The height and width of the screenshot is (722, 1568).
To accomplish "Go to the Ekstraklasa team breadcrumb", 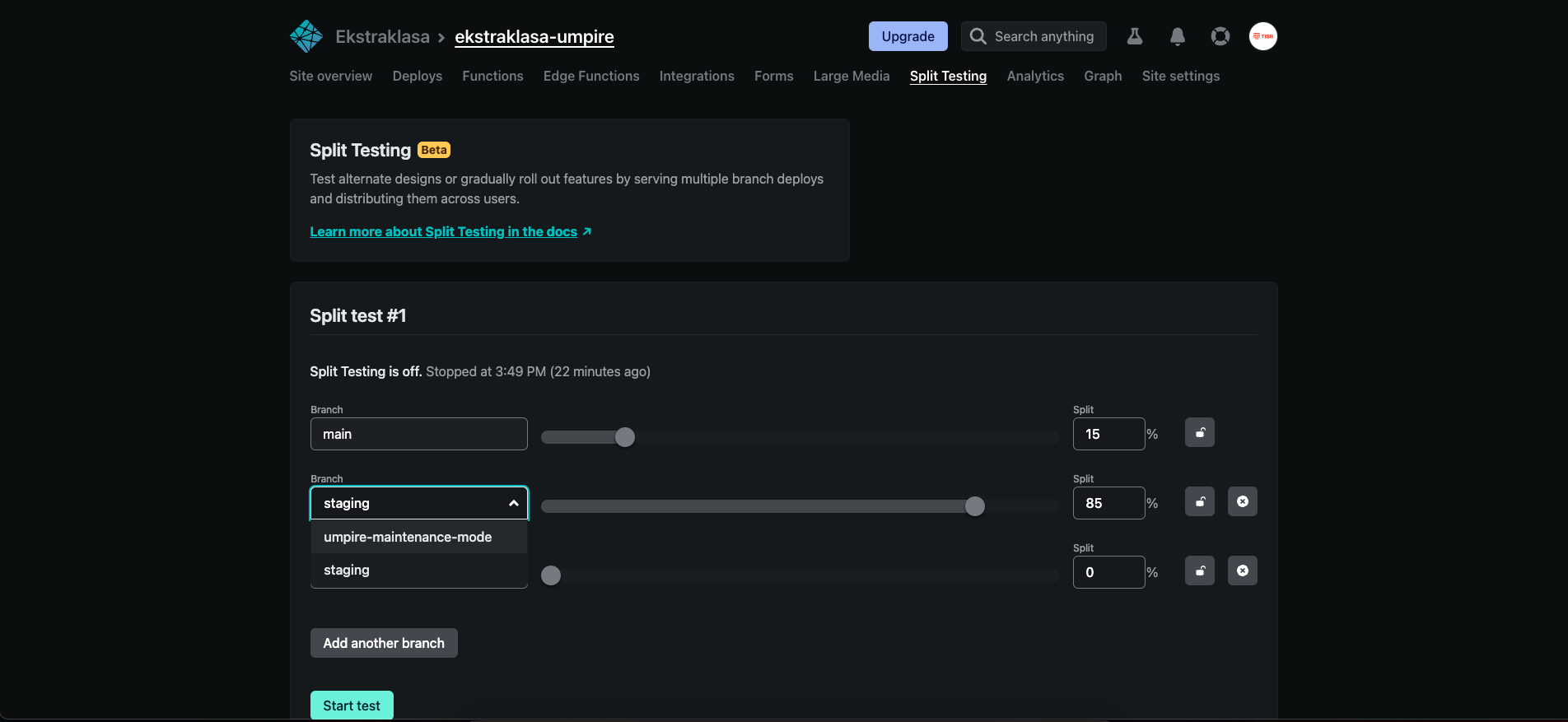I will click(382, 36).
